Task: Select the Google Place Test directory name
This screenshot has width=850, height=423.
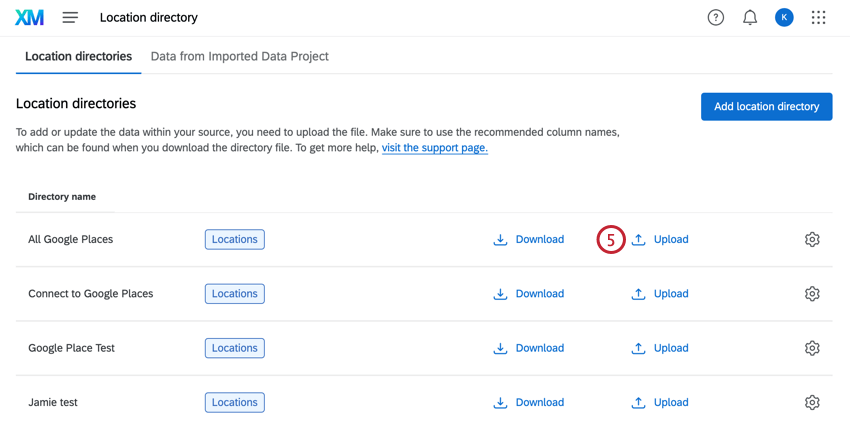Action: point(72,348)
